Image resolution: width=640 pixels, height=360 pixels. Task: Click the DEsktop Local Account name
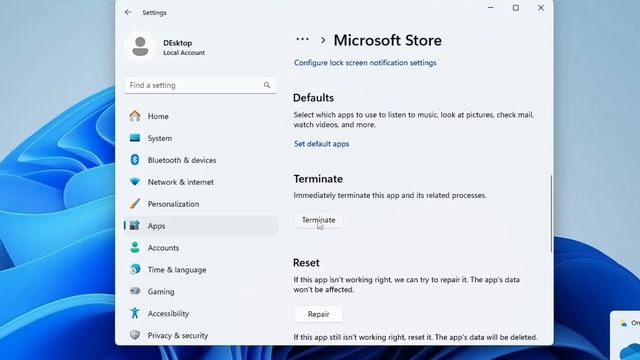tap(184, 47)
